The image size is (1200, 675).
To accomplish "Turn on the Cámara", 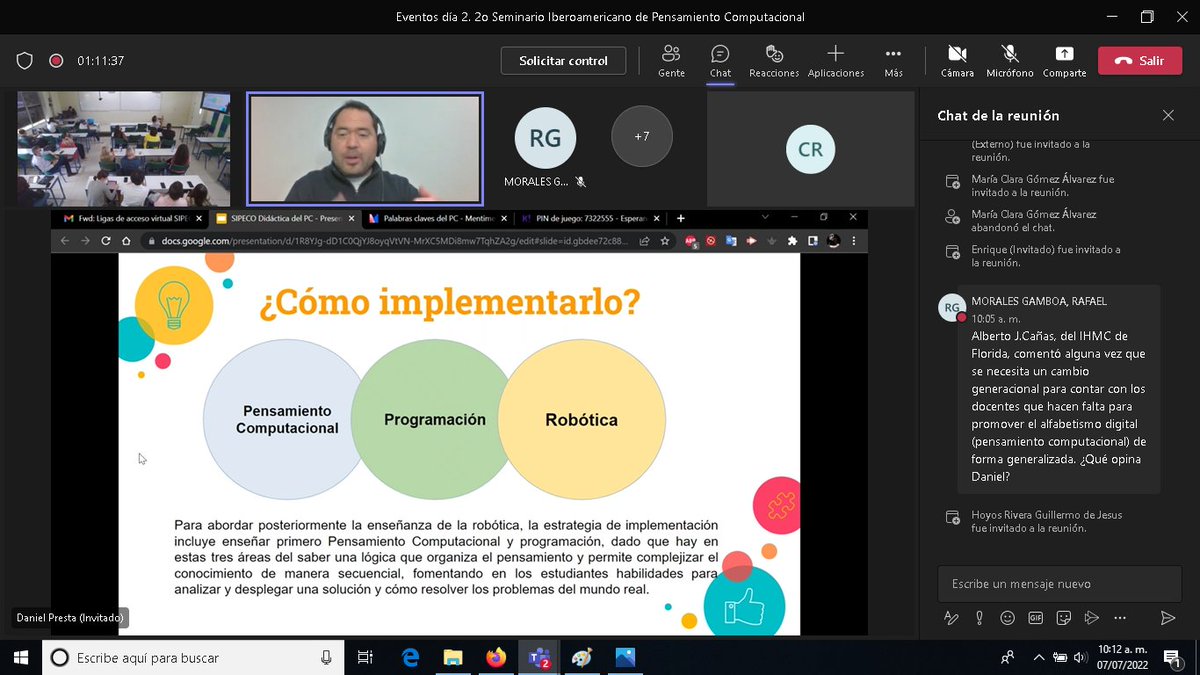I will click(x=957, y=61).
